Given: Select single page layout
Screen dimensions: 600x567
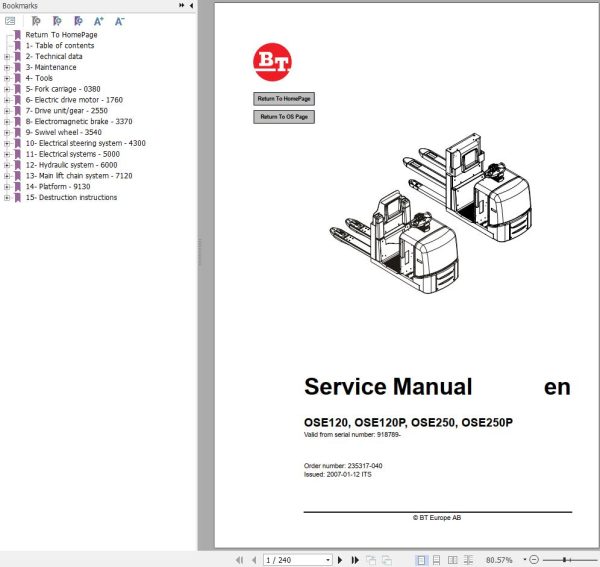Looking at the screenshot, I should (x=421, y=560).
